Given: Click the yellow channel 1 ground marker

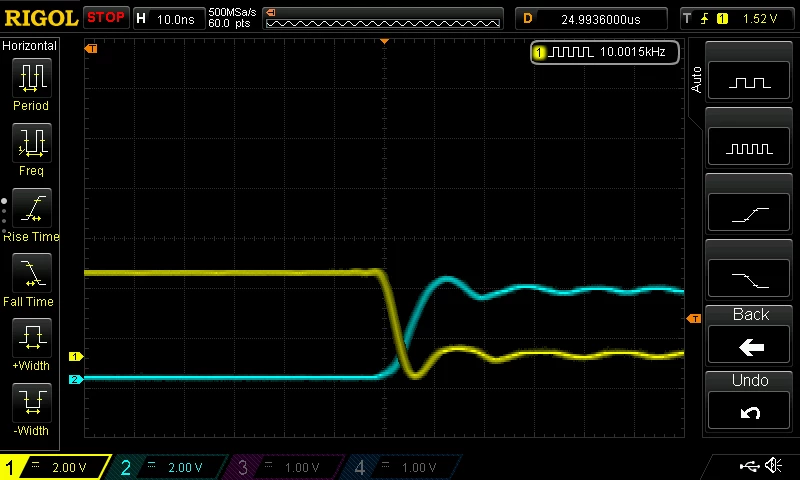Looking at the screenshot, I should 76,357.
